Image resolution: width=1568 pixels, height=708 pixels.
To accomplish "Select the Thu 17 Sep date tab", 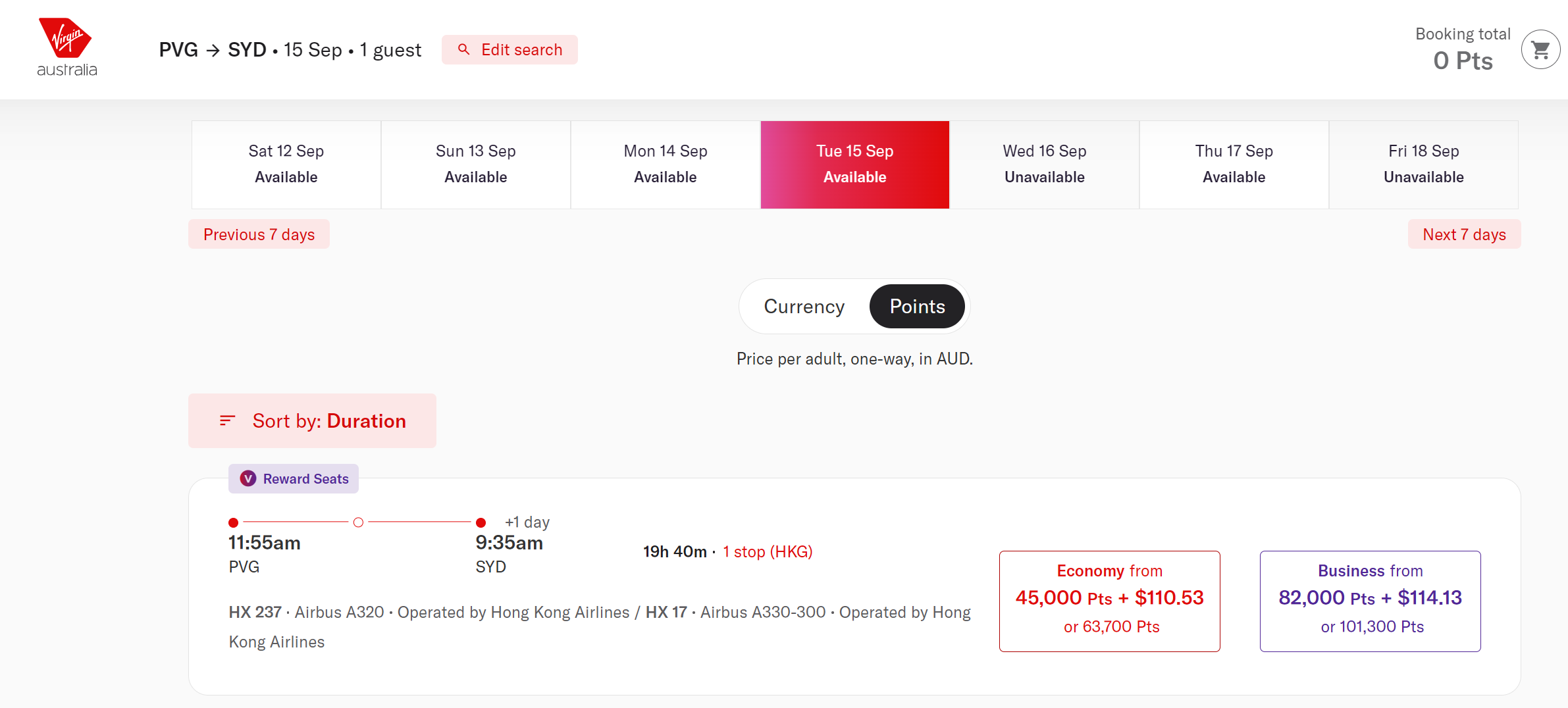I will [x=1234, y=164].
